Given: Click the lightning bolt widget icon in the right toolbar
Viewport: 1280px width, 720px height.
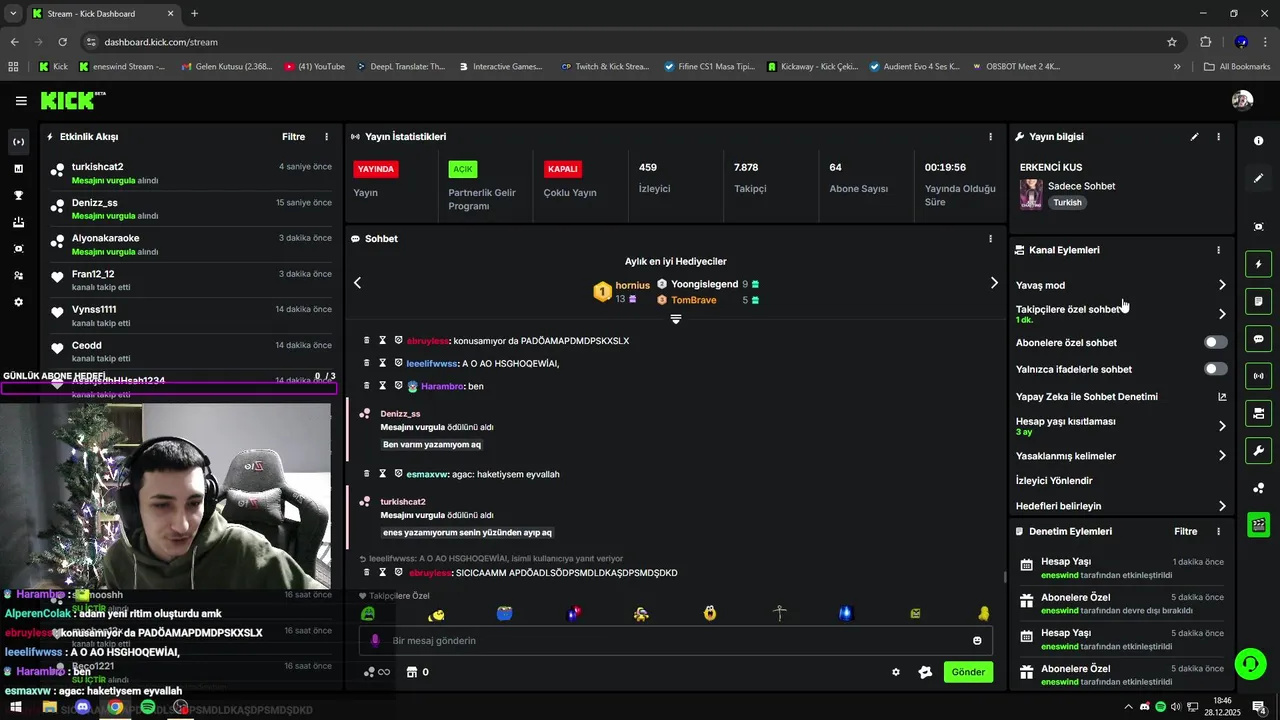Looking at the screenshot, I should (1259, 265).
